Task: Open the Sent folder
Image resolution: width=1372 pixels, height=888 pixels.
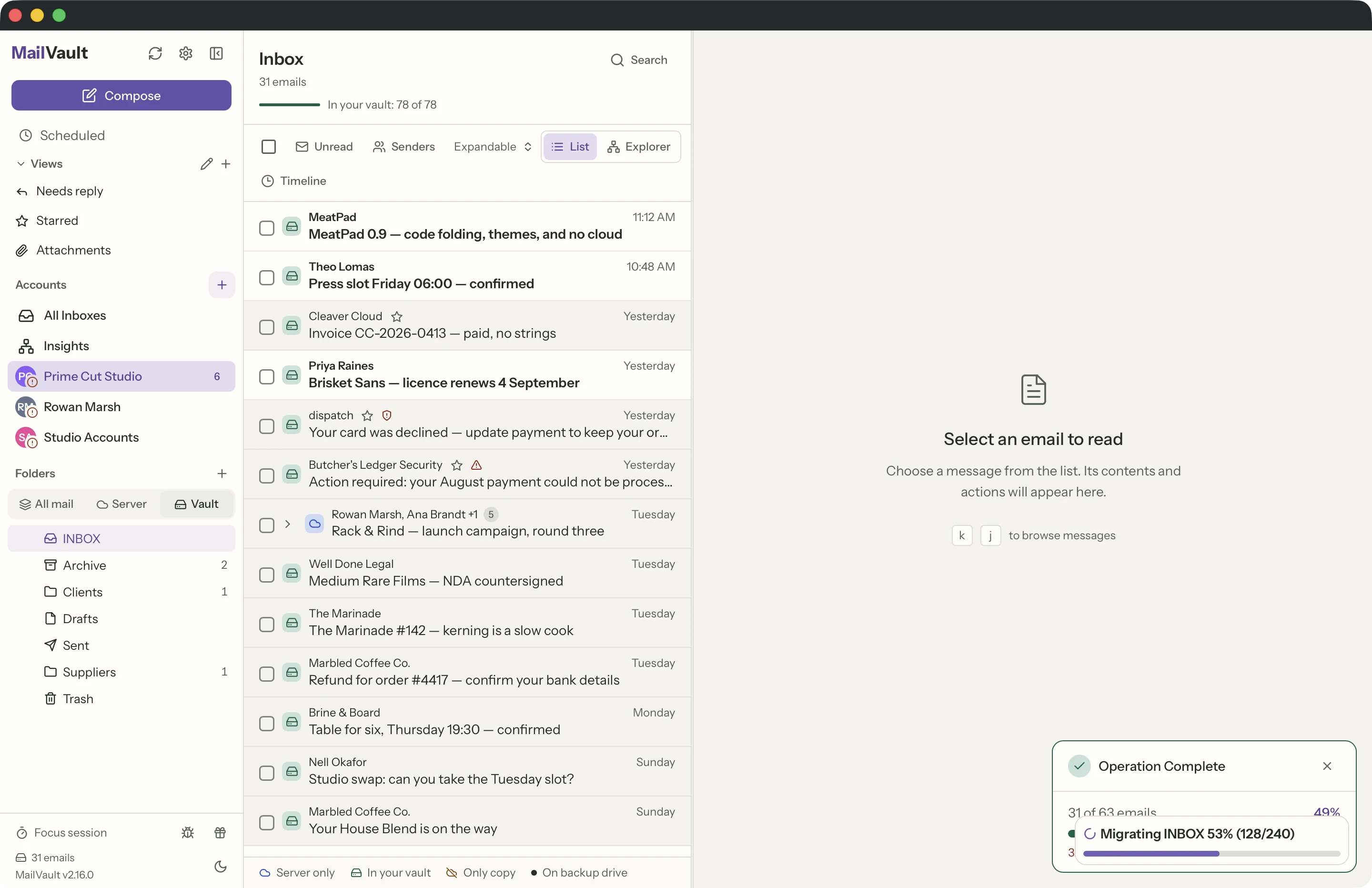Action: click(121, 645)
